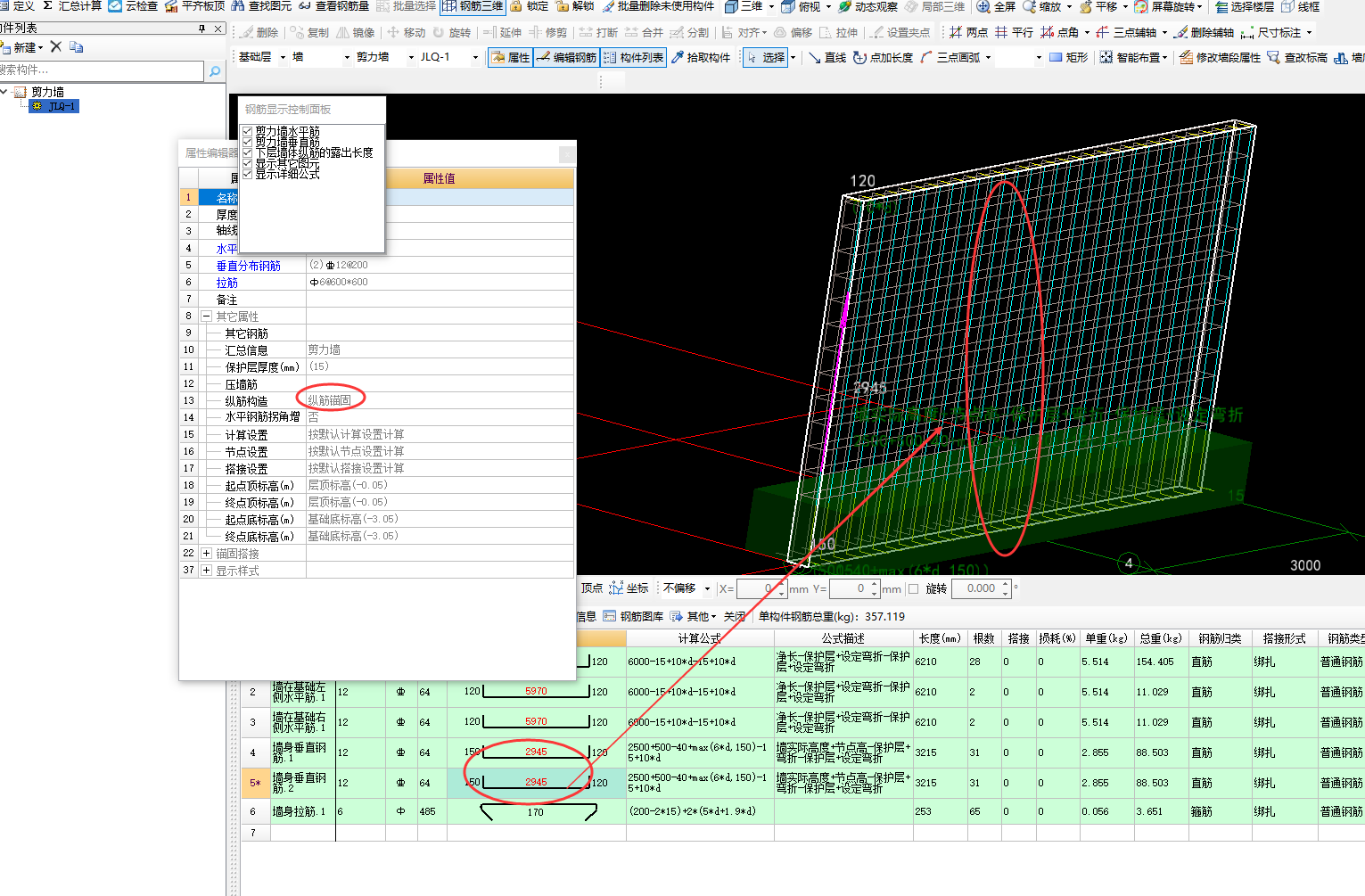Select the 平行 parallel axis tool
This screenshot has width=1365, height=896.
[1015, 32]
